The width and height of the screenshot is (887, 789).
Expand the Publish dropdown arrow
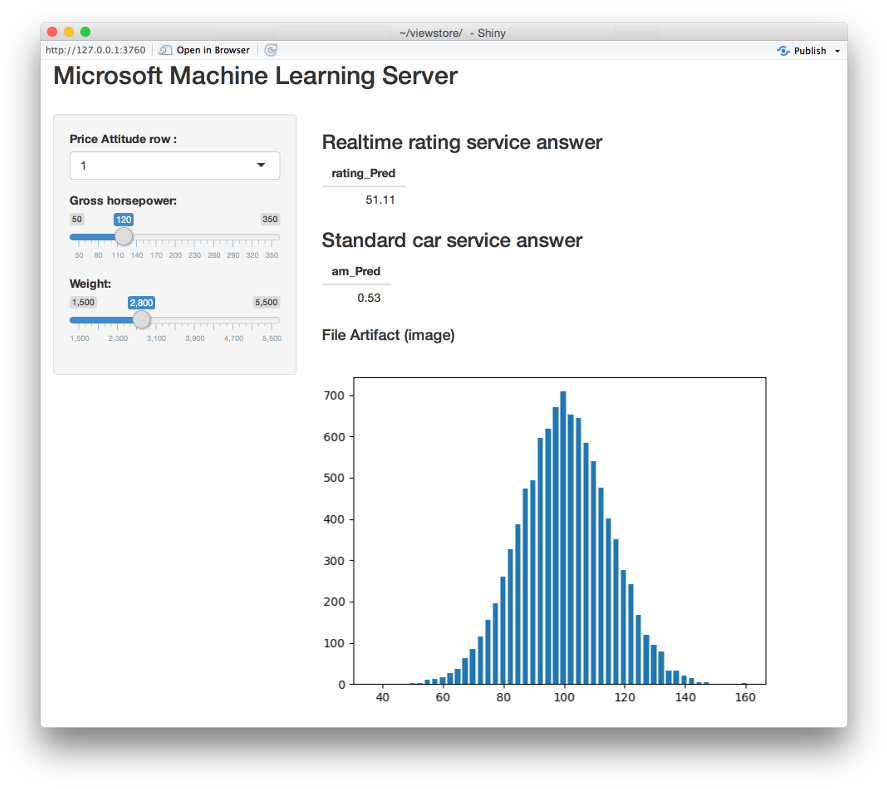tap(837, 51)
